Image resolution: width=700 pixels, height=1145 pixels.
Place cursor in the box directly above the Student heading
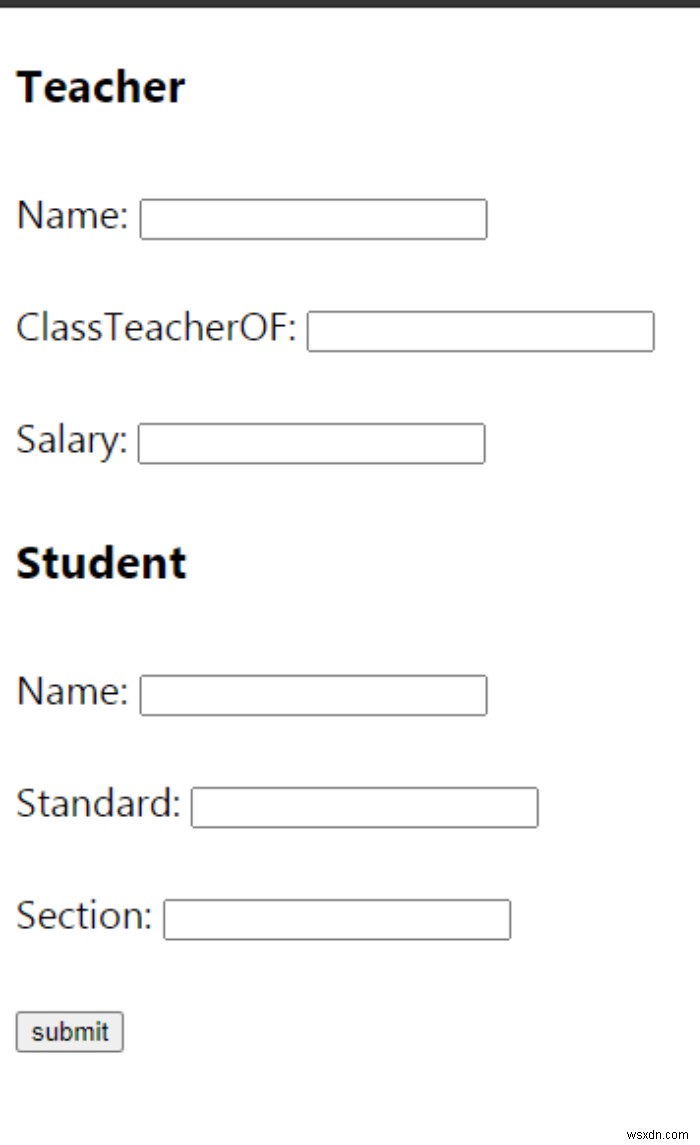pos(311,443)
